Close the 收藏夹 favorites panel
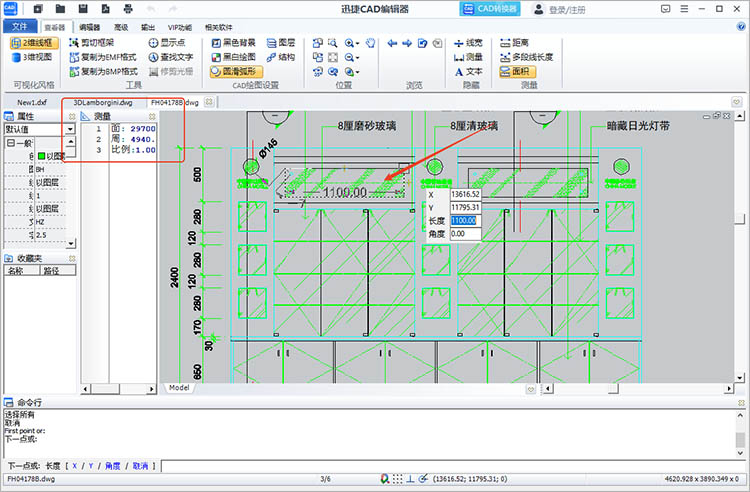 pos(72,258)
